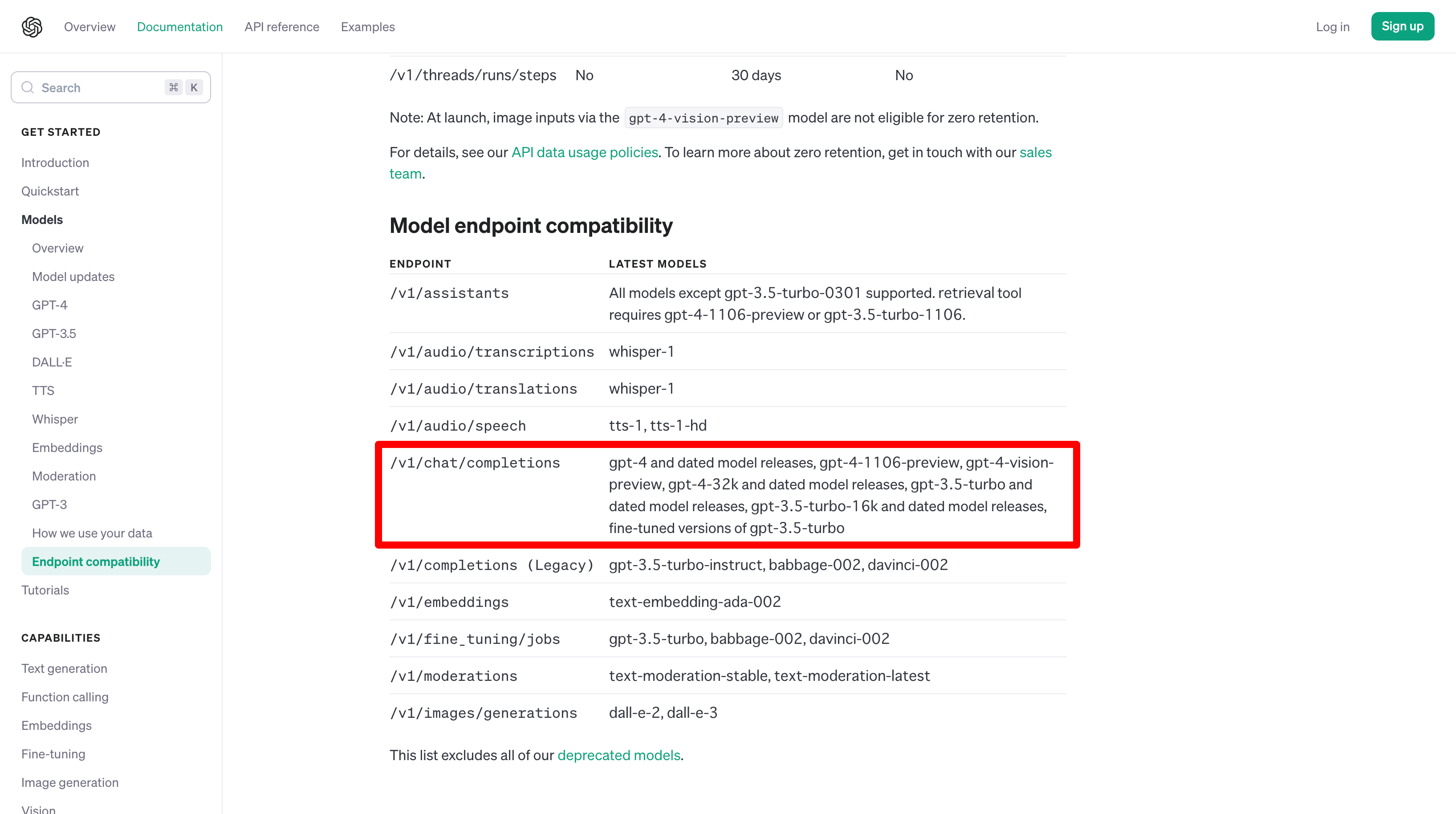Go to the GPT-4 models page
This screenshot has width=1456, height=814.
(x=50, y=305)
